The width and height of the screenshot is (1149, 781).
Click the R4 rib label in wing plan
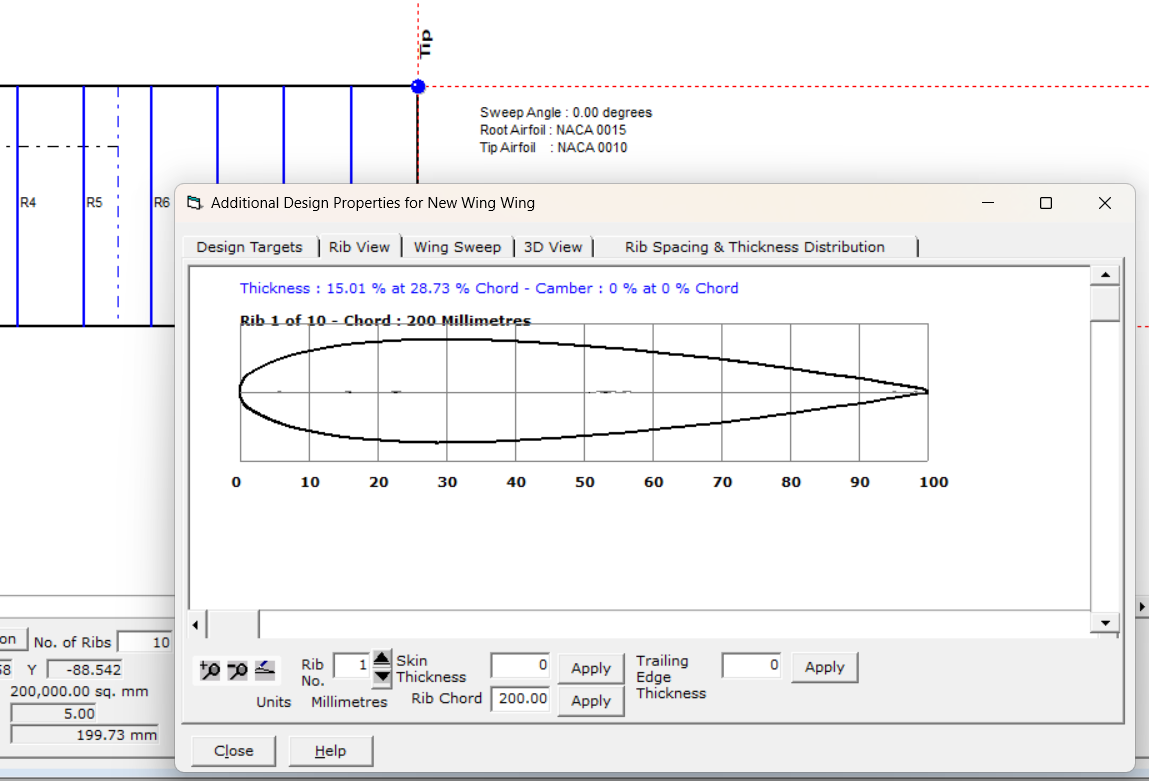click(28, 202)
